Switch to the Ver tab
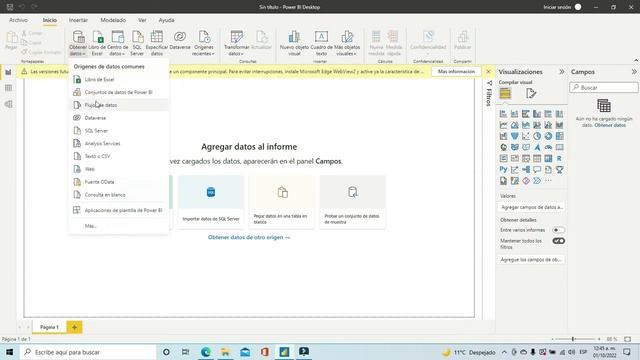Viewport: 640px width, 360px height. coord(142,20)
